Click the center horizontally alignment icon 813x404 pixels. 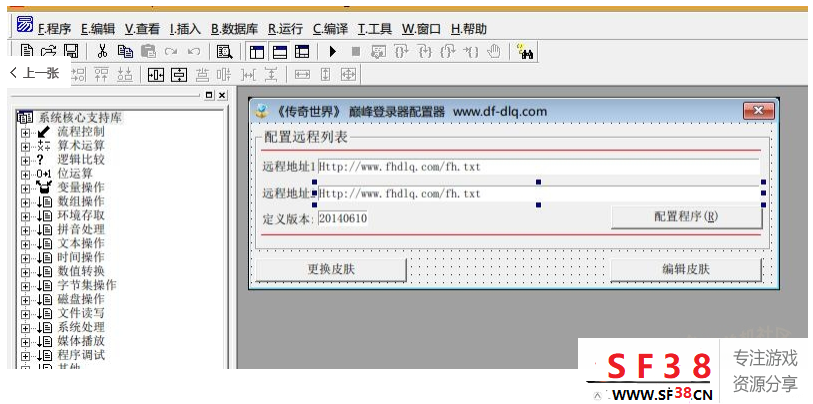(x=156, y=75)
